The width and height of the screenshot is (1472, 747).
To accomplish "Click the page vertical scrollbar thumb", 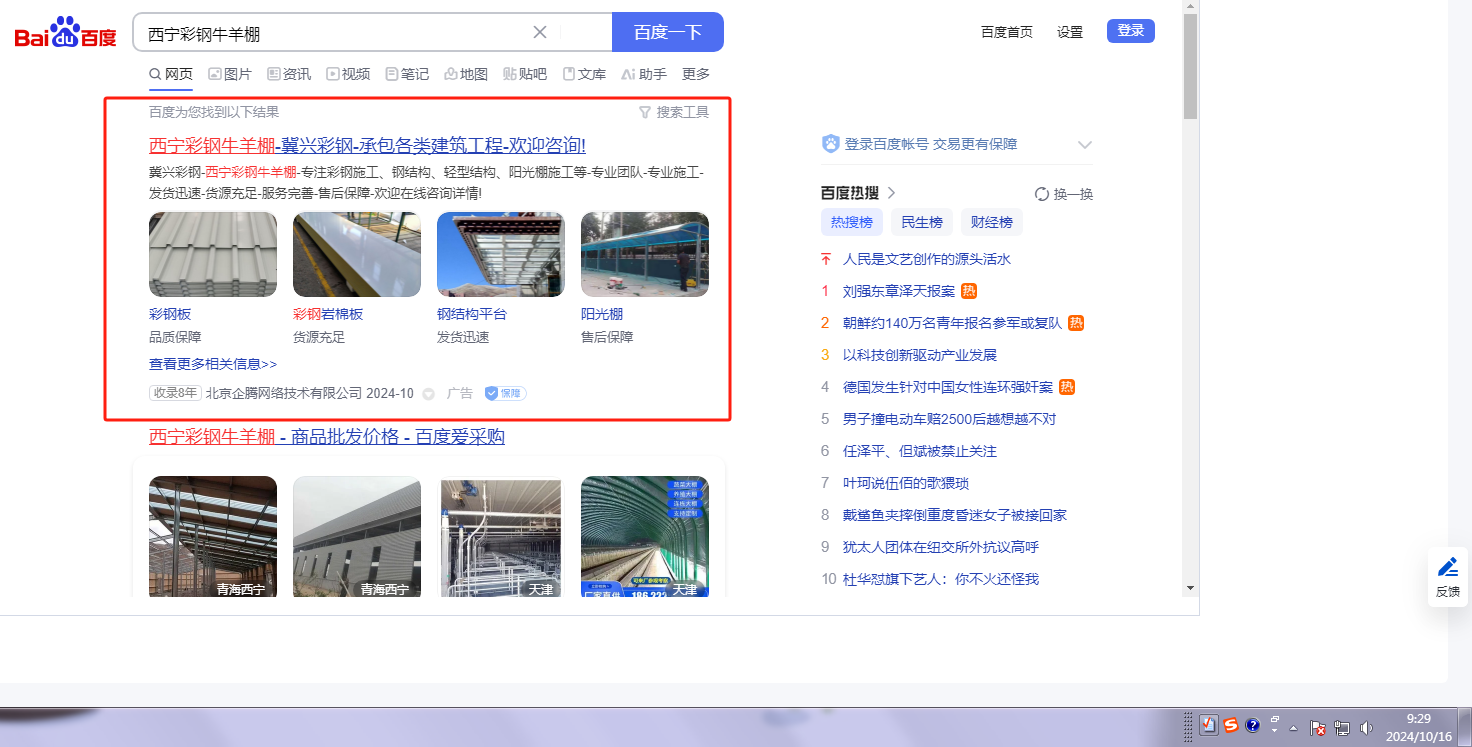I will tap(1190, 67).
